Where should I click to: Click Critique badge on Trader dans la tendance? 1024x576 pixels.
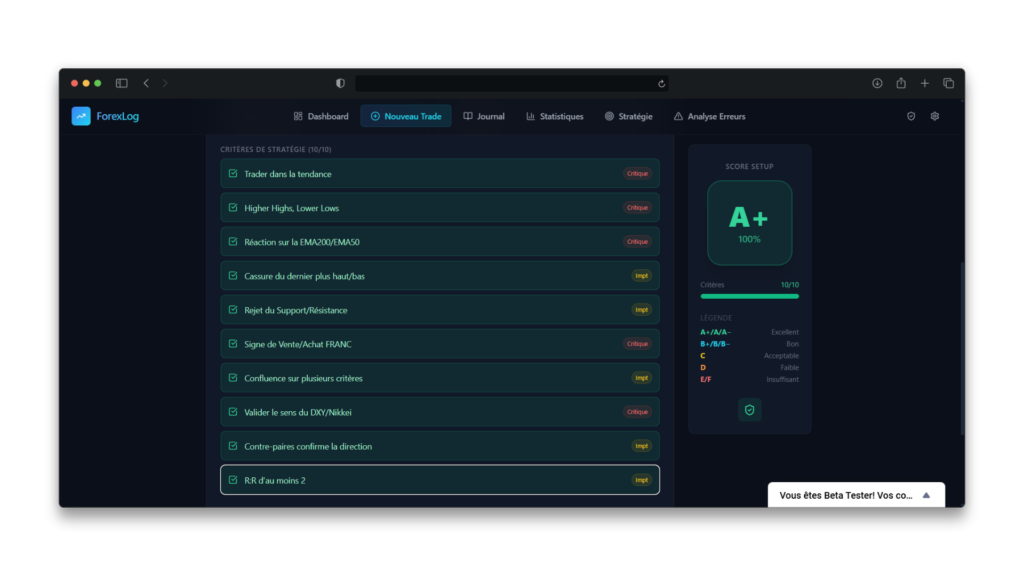coord(637,174)
